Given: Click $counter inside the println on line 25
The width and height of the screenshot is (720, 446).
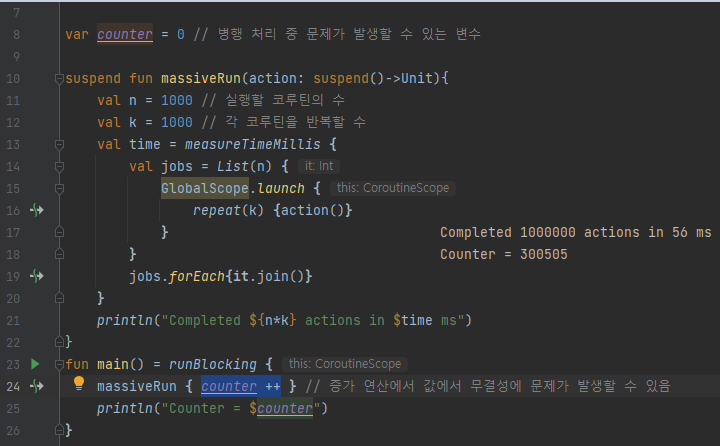Looking at the screenshot, I should point(281,408).
